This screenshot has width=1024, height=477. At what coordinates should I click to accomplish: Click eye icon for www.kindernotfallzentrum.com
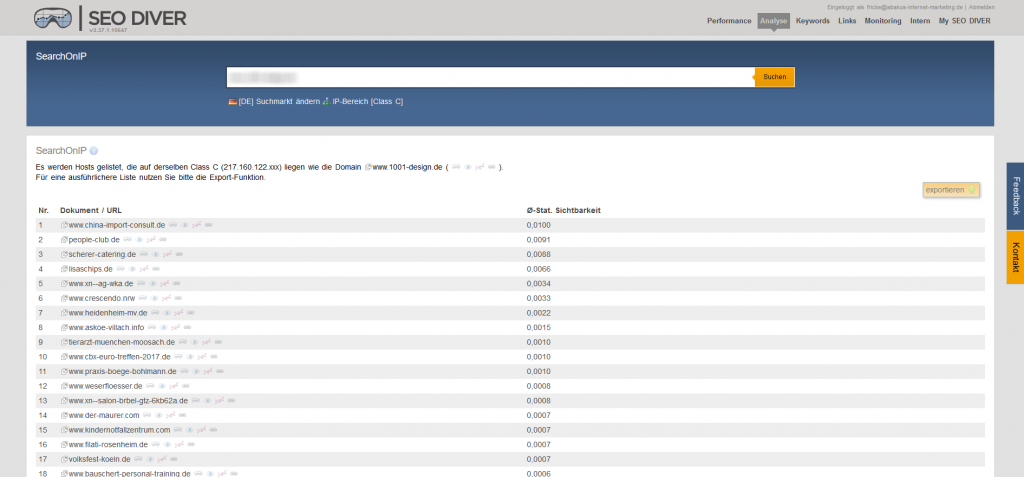click(189, 430)
